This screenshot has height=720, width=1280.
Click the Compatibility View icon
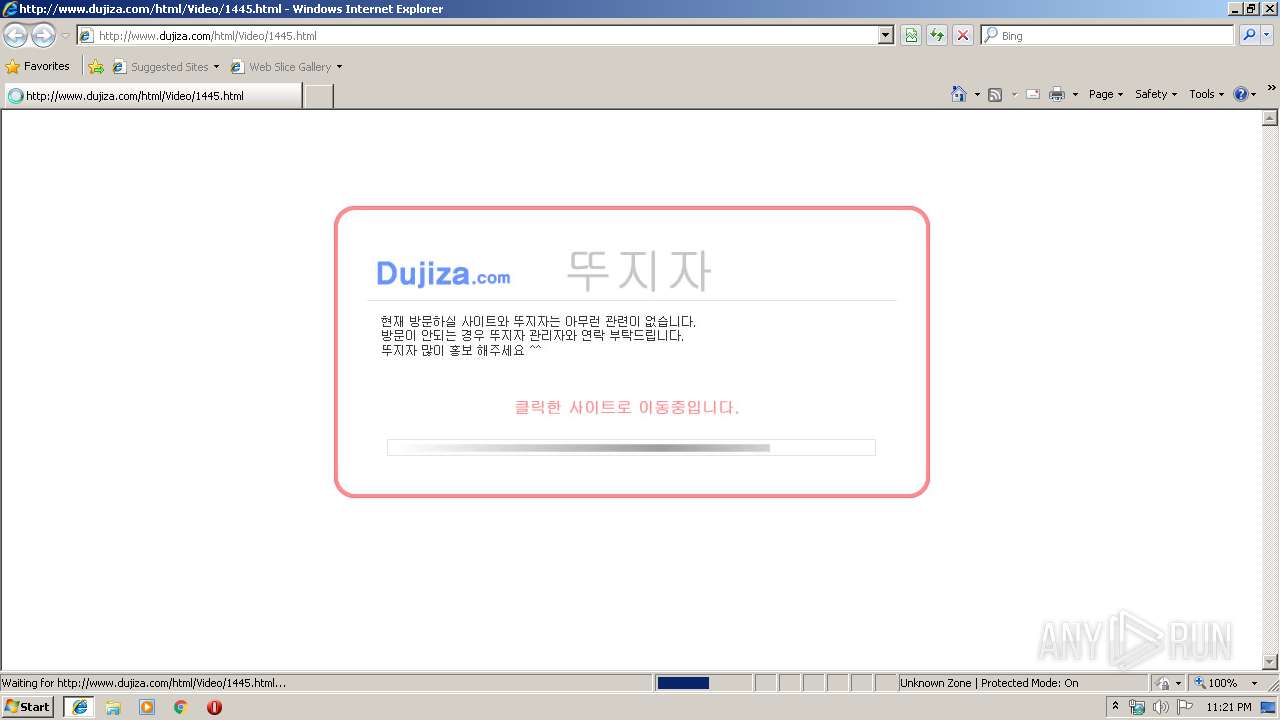point(911,36)
